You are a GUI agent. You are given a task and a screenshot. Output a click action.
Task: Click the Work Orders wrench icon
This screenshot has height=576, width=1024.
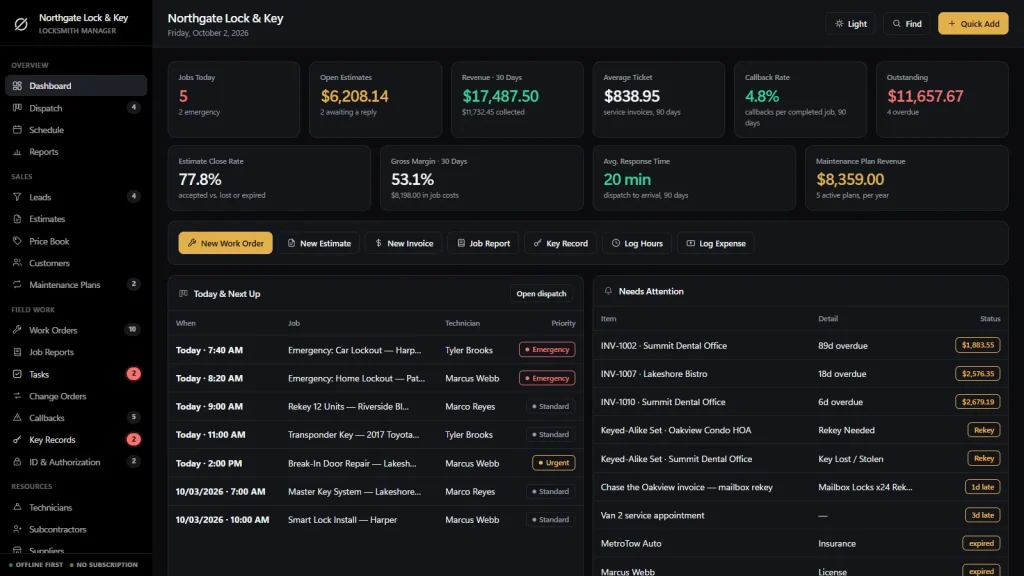click(17, 330)
